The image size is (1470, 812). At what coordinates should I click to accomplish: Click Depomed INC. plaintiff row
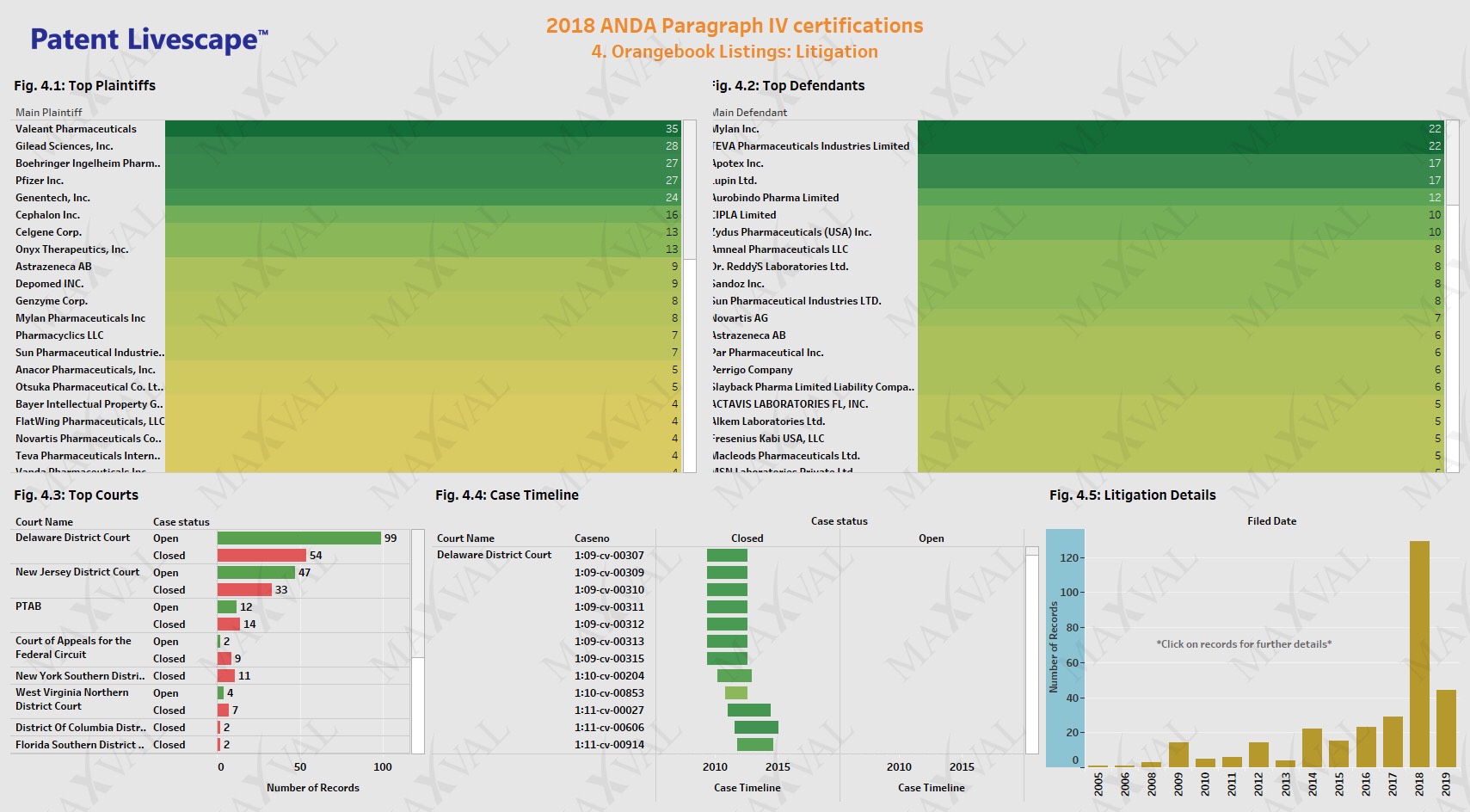pyautogui.click(x=348, y=284)
